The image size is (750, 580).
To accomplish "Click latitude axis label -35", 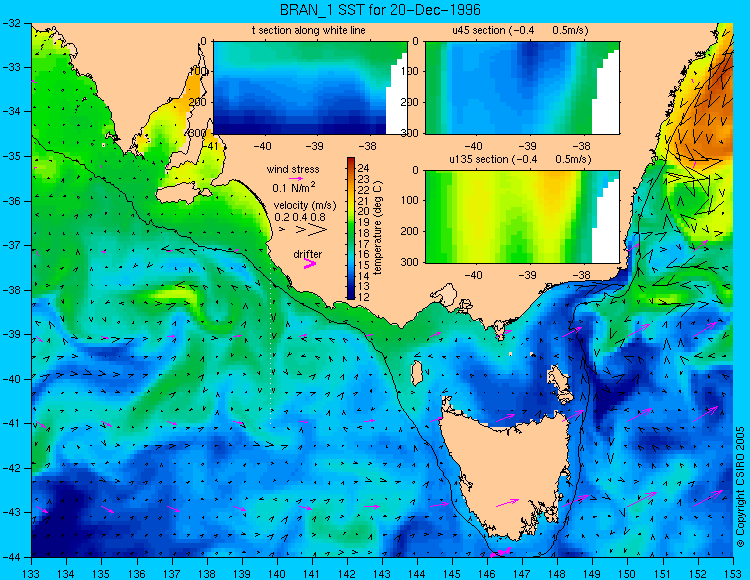I will pos(11,156).
